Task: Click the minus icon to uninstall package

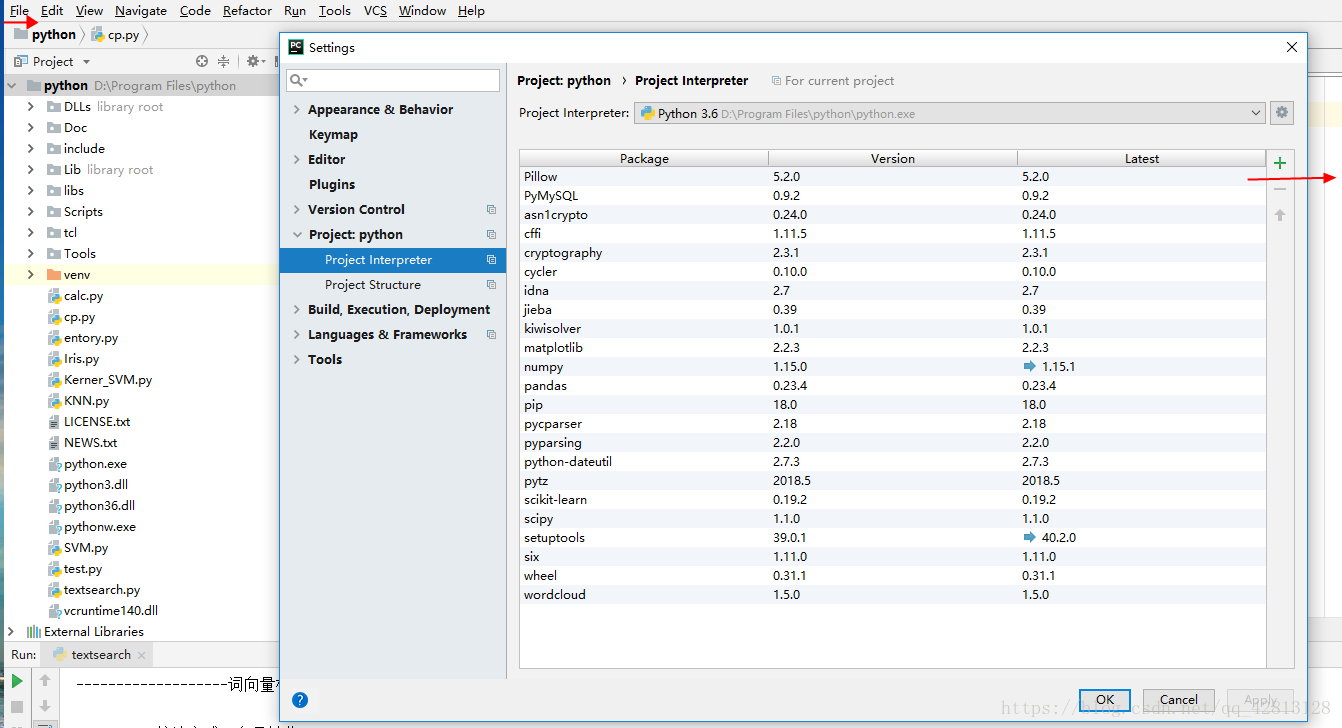Action: pyautogui.click(x=1280, y=189)
